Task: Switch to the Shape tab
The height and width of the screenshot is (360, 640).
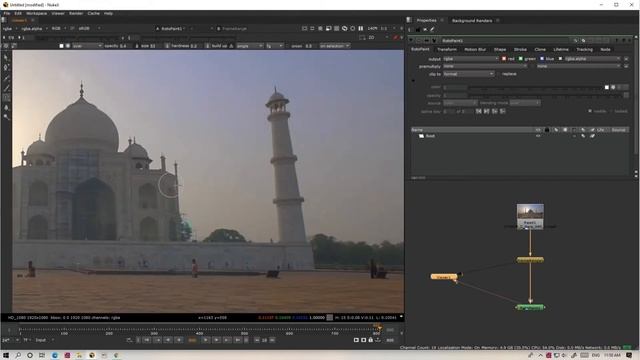Action: (x=500, y=49)
